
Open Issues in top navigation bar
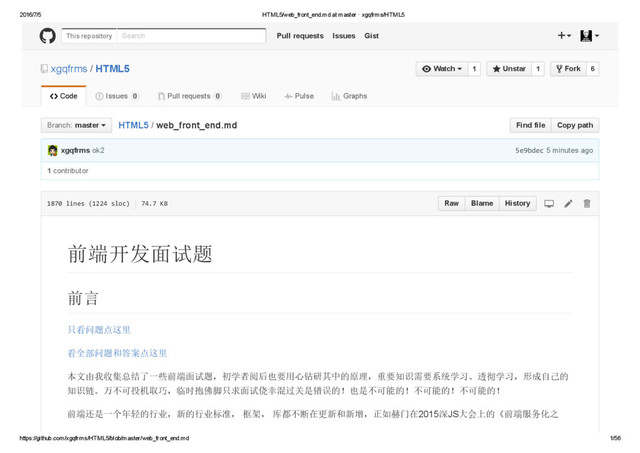[344, 36]
